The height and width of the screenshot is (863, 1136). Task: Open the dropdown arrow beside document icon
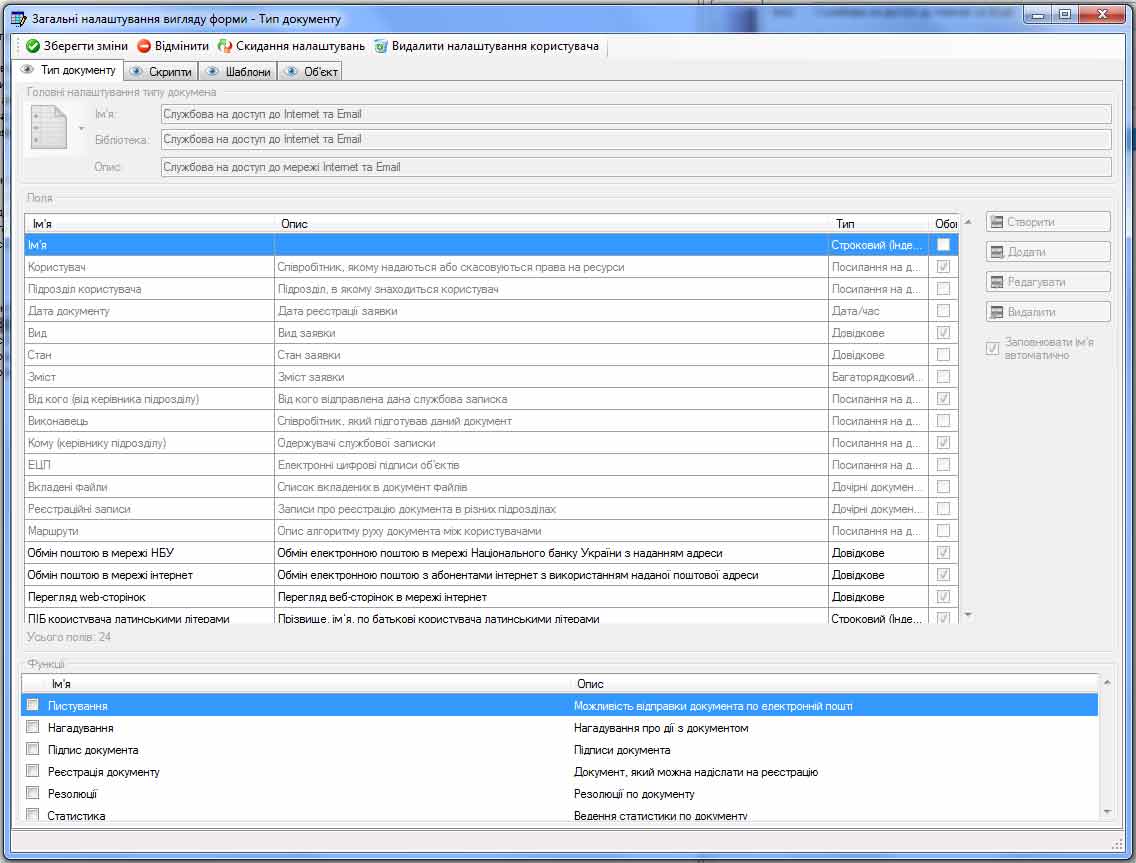[81, 129]
